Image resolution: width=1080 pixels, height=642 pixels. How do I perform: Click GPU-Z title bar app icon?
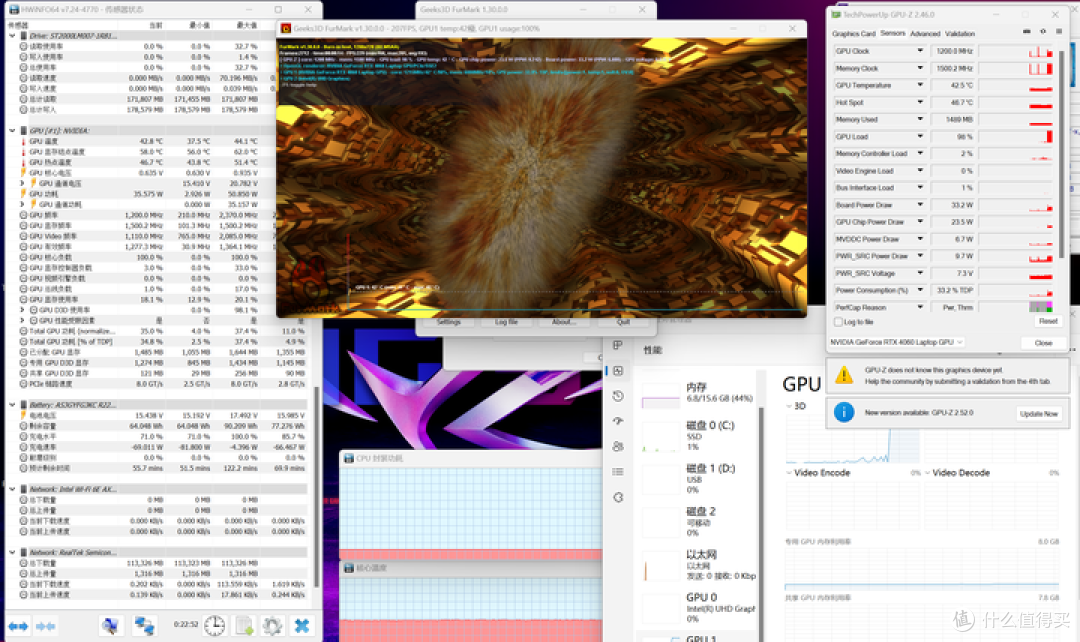[x=836, y=14]
